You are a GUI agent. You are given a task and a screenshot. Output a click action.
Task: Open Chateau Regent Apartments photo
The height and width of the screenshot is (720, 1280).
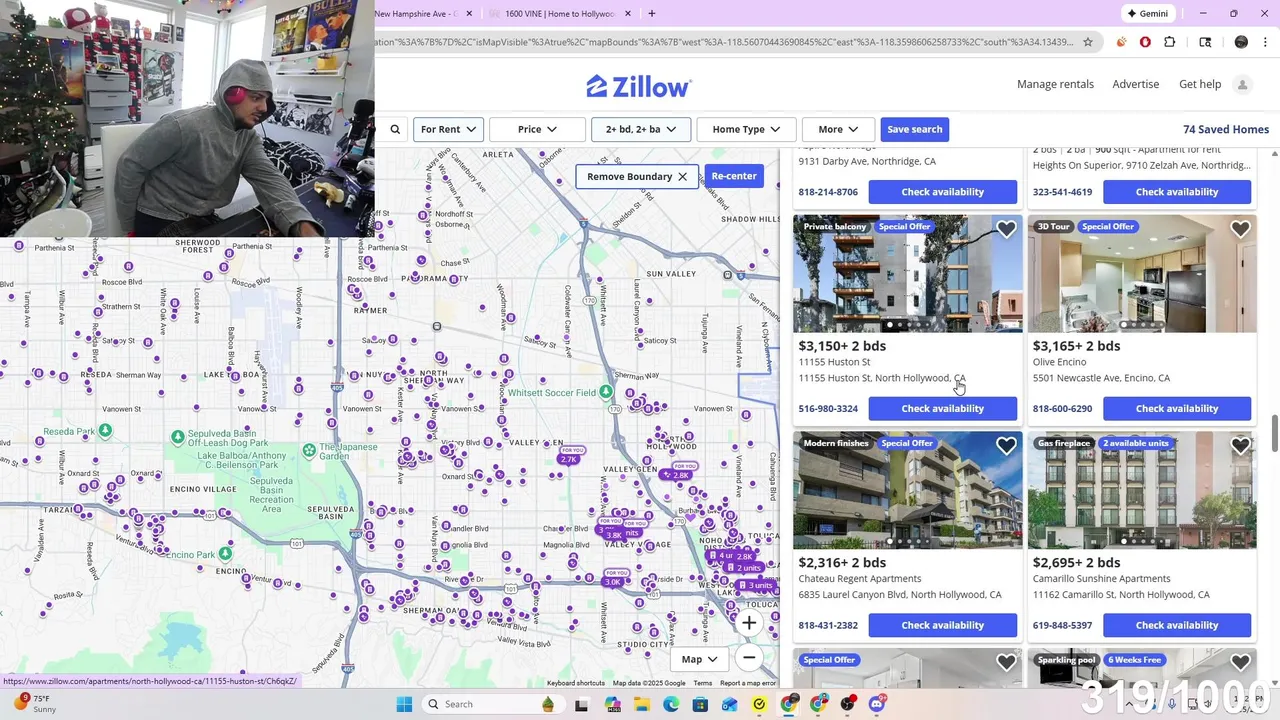(x=908, y=491)
